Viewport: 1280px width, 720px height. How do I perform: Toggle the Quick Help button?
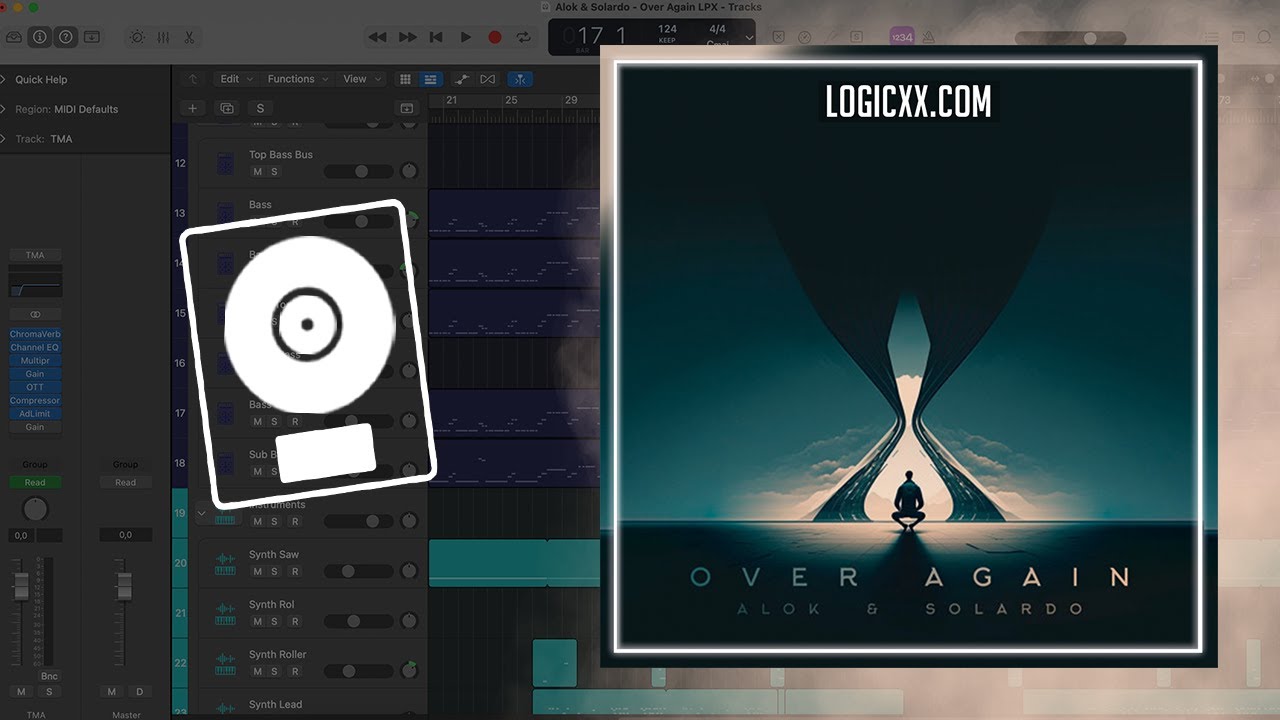tap(66, 37)
